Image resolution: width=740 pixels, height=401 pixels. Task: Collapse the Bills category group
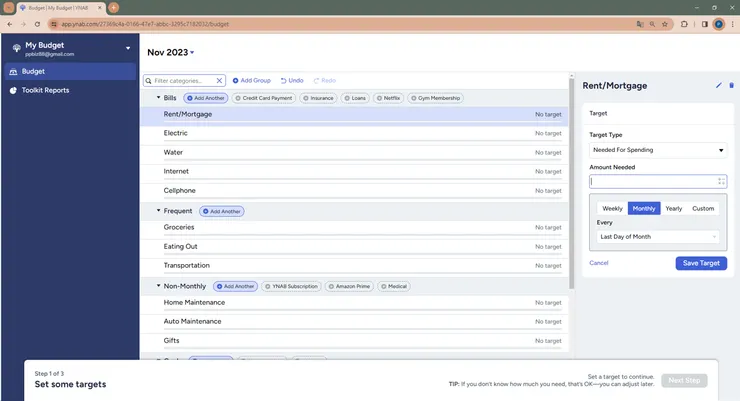pos(159,97)
